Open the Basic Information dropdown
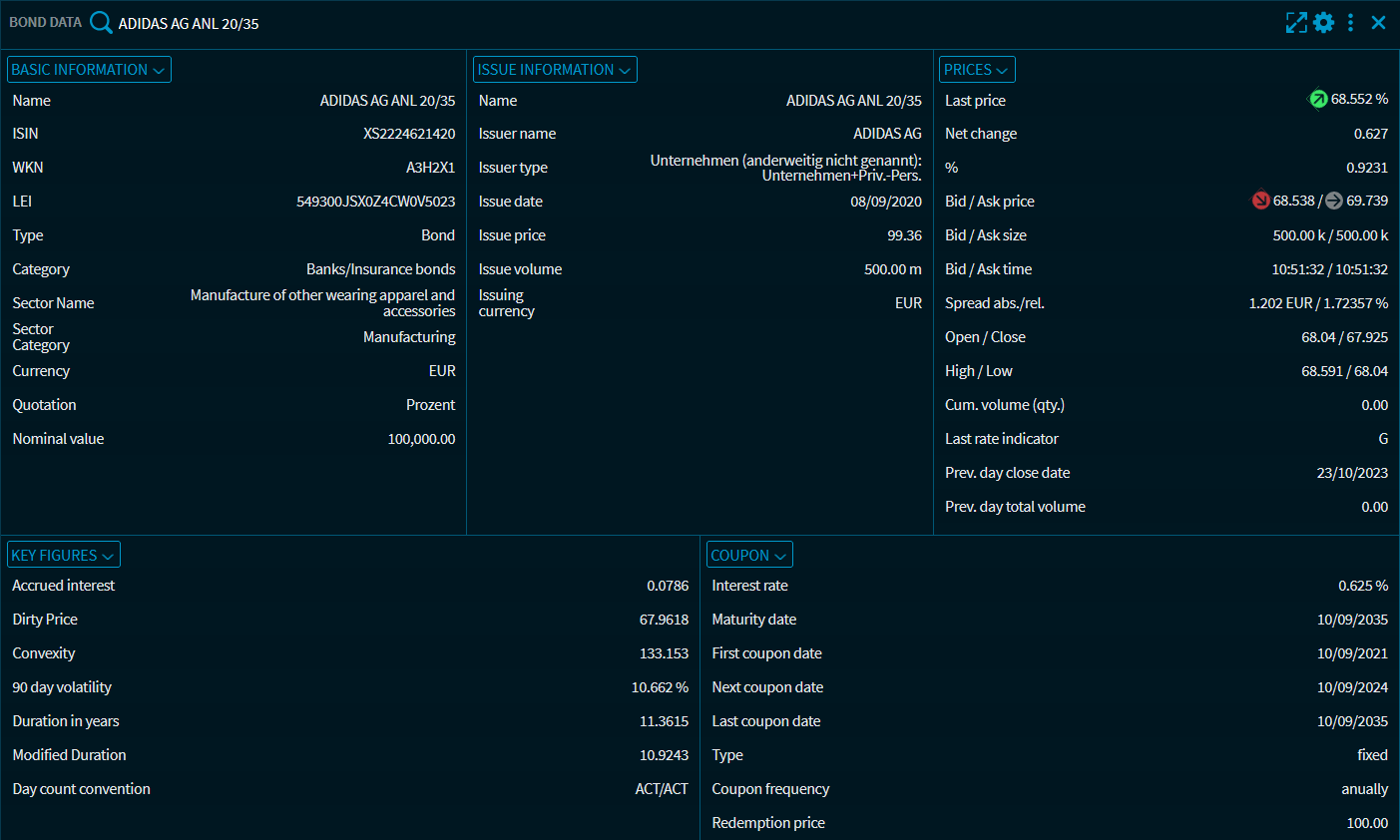 [89, 70]
